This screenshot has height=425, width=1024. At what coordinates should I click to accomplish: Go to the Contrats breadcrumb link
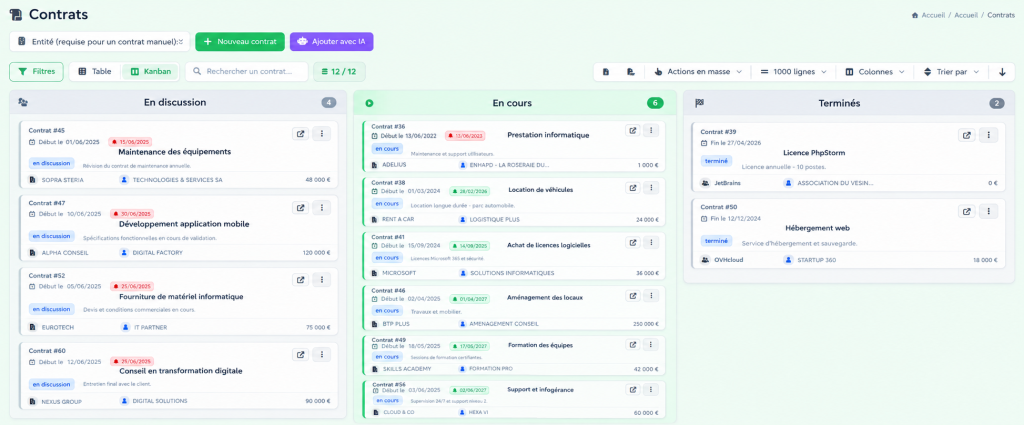1001,15
